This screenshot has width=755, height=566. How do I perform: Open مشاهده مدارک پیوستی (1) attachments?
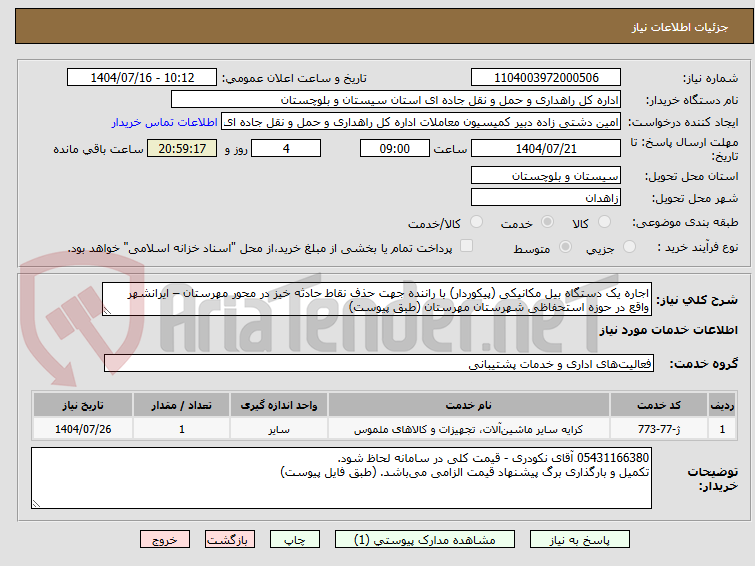coord(425,540)
